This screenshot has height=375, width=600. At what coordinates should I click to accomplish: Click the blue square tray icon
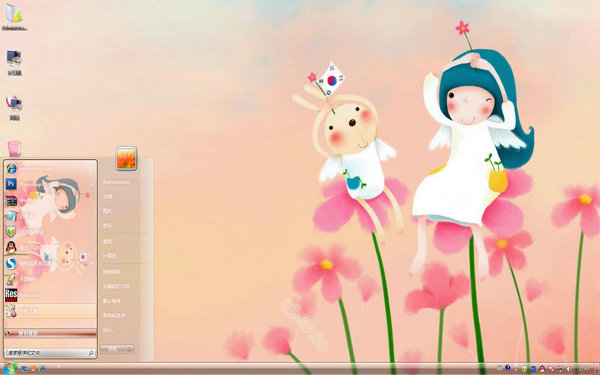[533, 369]
